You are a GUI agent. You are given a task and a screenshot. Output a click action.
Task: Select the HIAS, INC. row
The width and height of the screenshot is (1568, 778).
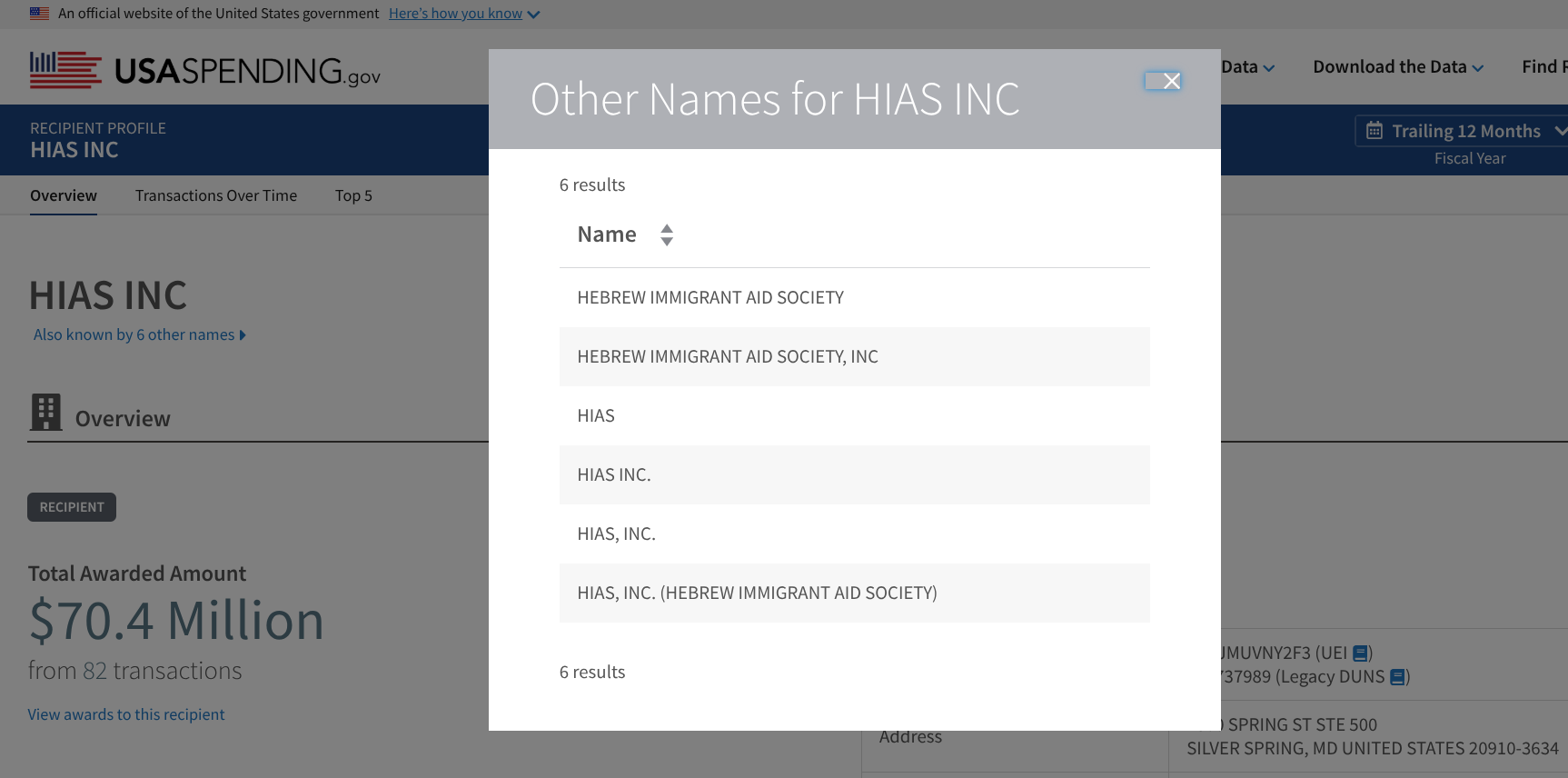(x=855, y=534)
